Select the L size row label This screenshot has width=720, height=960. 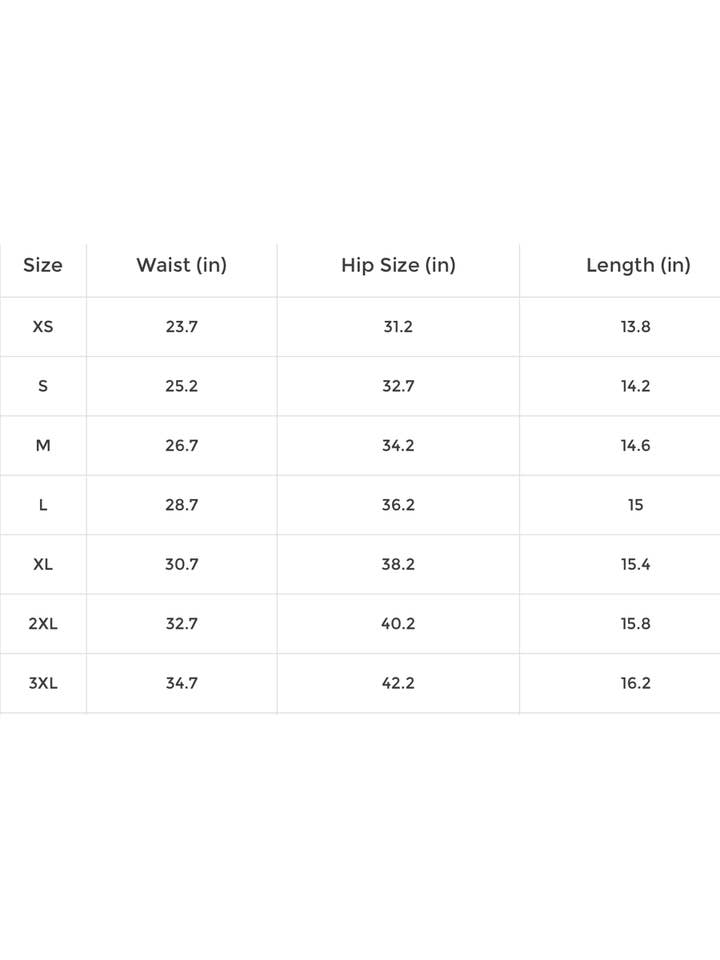(43, 504)
